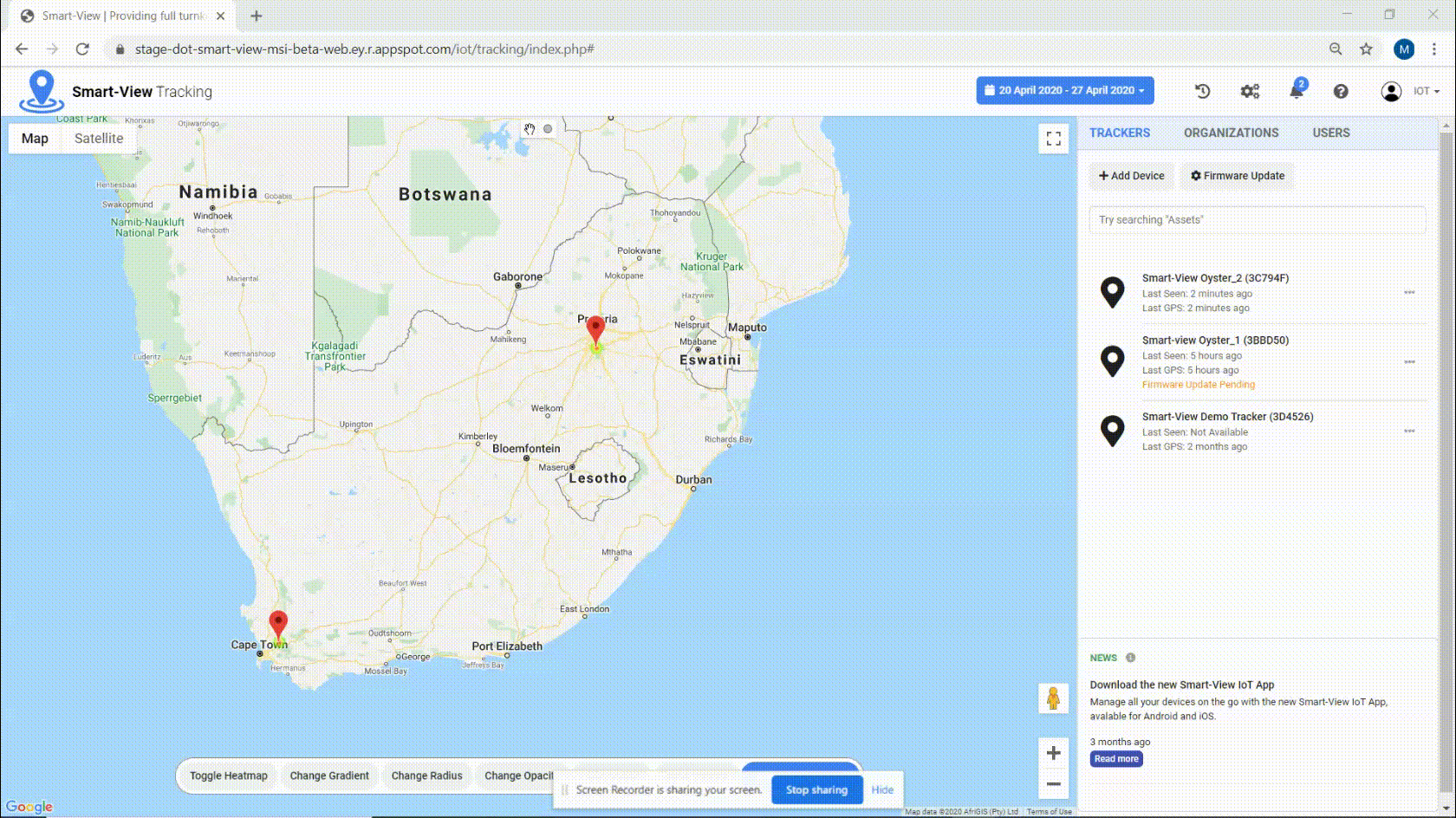1456x818 pixels.
Task: Open the TRACKERS tab
Action: pyautogui.click(x=1120, y=133)
